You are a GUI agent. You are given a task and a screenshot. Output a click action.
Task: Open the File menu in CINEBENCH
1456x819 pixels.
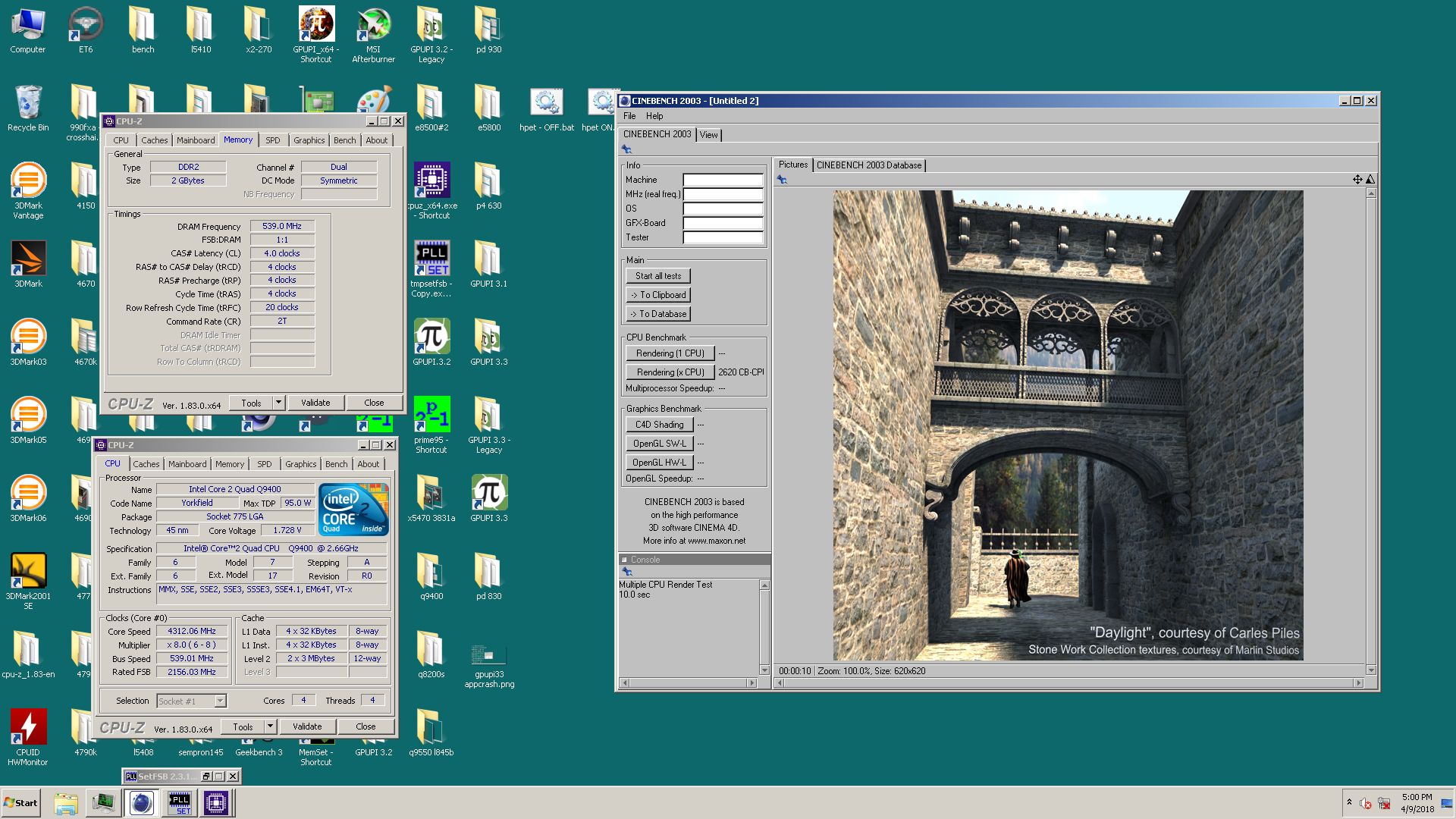tap(629, 116)
